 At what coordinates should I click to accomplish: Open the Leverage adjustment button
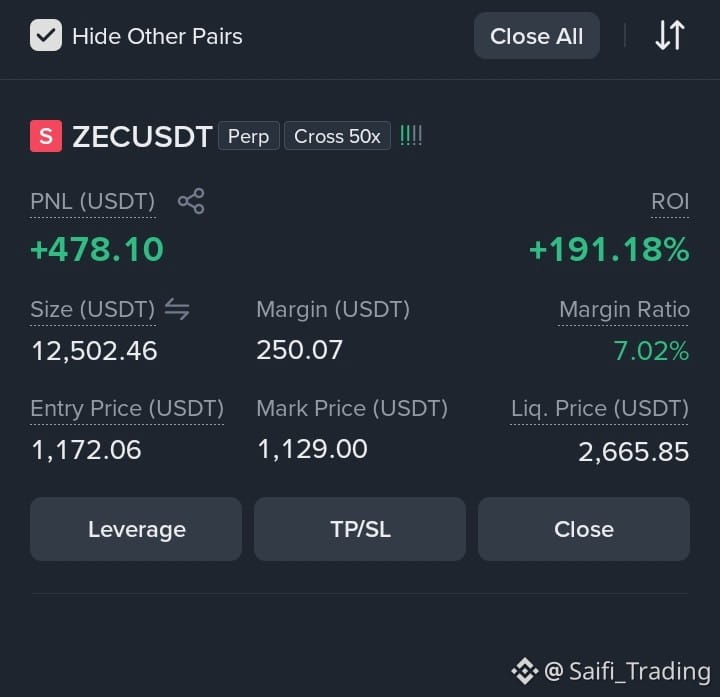pyautogui.click(x=136, y=529)
